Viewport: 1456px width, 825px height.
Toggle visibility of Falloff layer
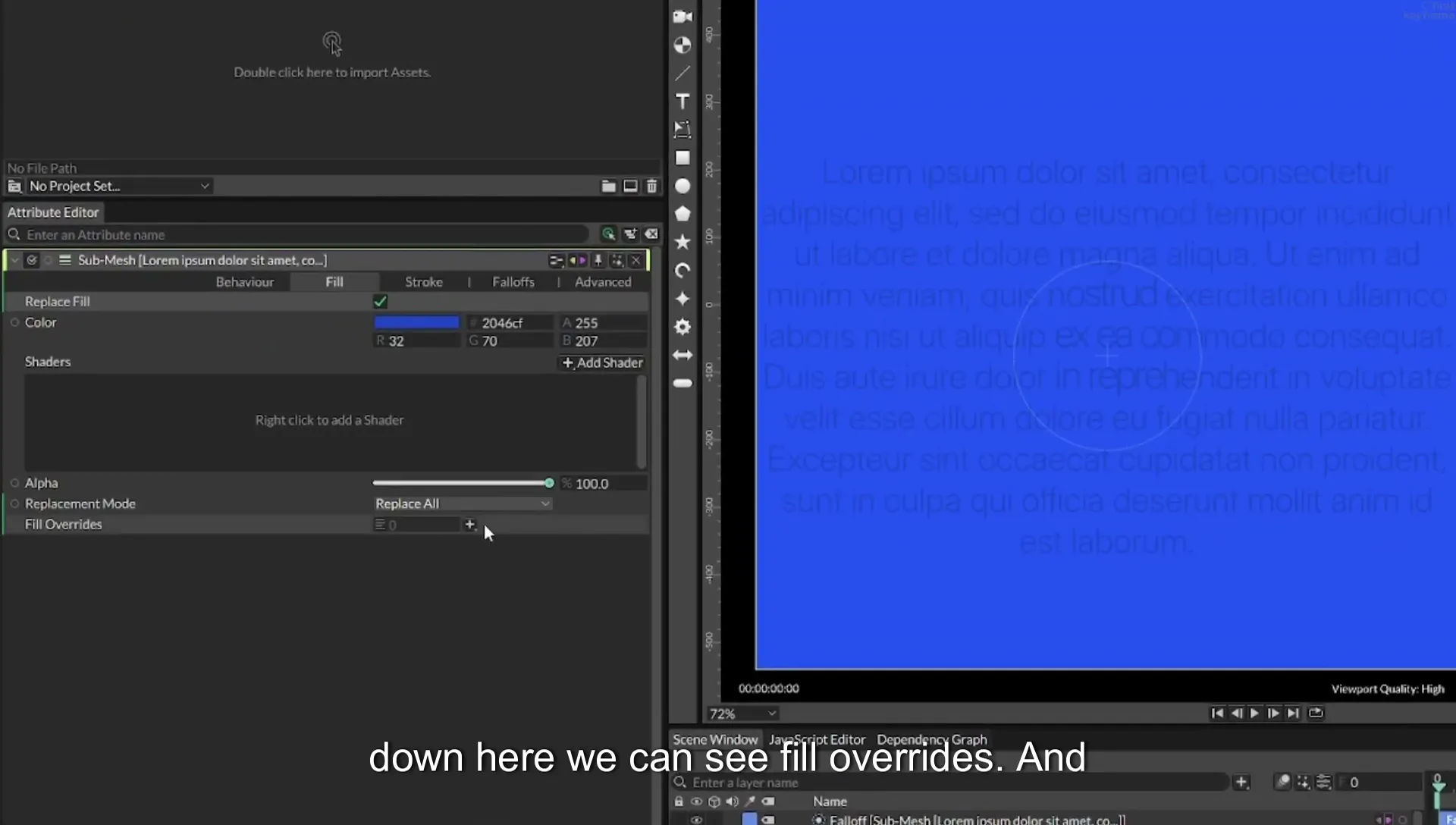tap(696, 820)
